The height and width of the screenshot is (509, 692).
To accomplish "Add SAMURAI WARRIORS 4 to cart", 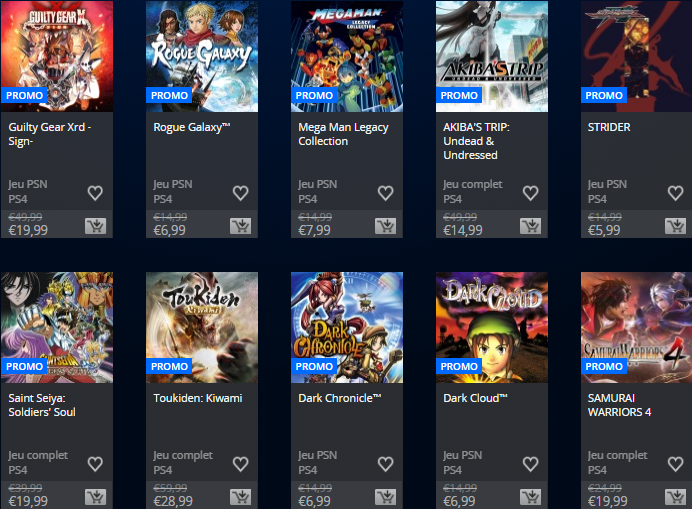I will point(675,497).
